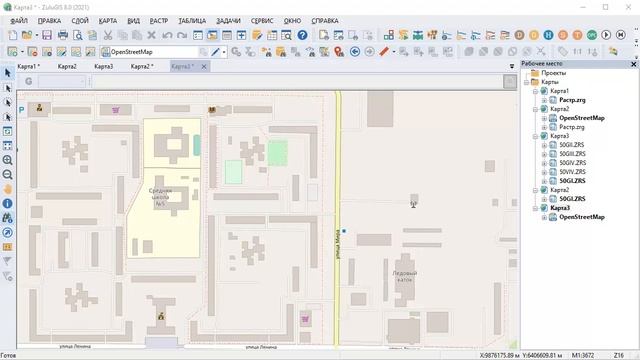Close the Рабочее место panel

633,64
